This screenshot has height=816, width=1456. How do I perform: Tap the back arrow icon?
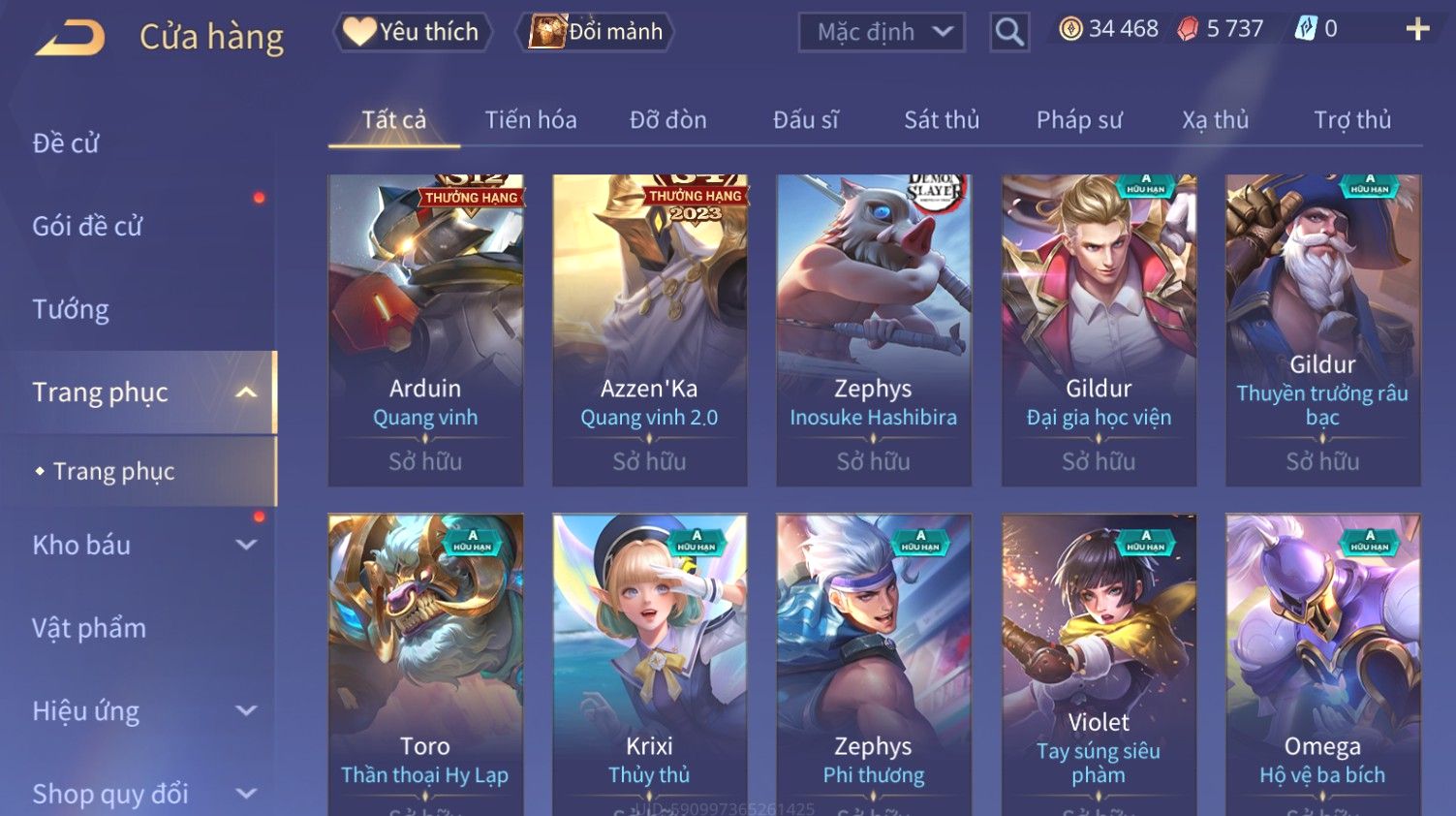(x=70, y=39)
